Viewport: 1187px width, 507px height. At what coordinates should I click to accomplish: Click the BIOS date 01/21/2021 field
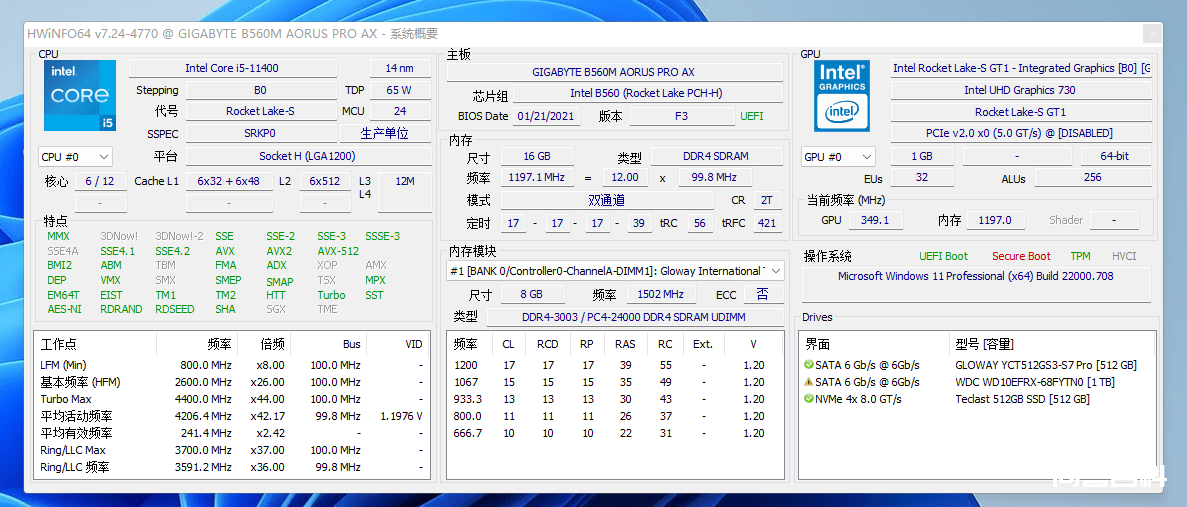pyautogui.click(x=547, y=116)
